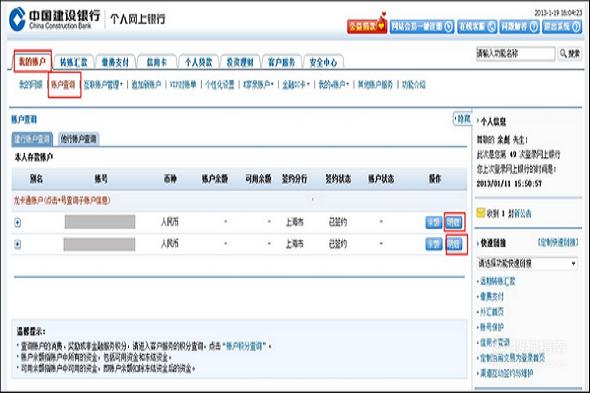Click the yellow envelope new-notice icon

click(x=481, y=213)
